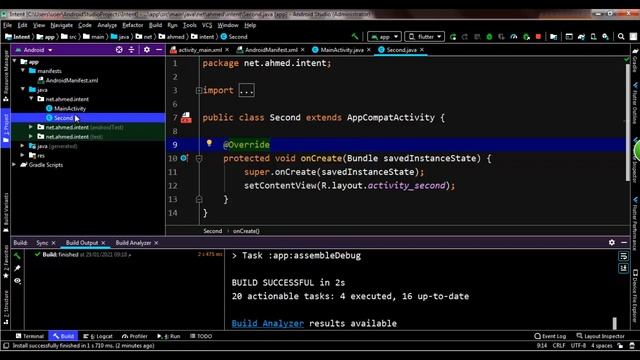Click the green hammer rebuild icon in Build panel

pos(17,256)
